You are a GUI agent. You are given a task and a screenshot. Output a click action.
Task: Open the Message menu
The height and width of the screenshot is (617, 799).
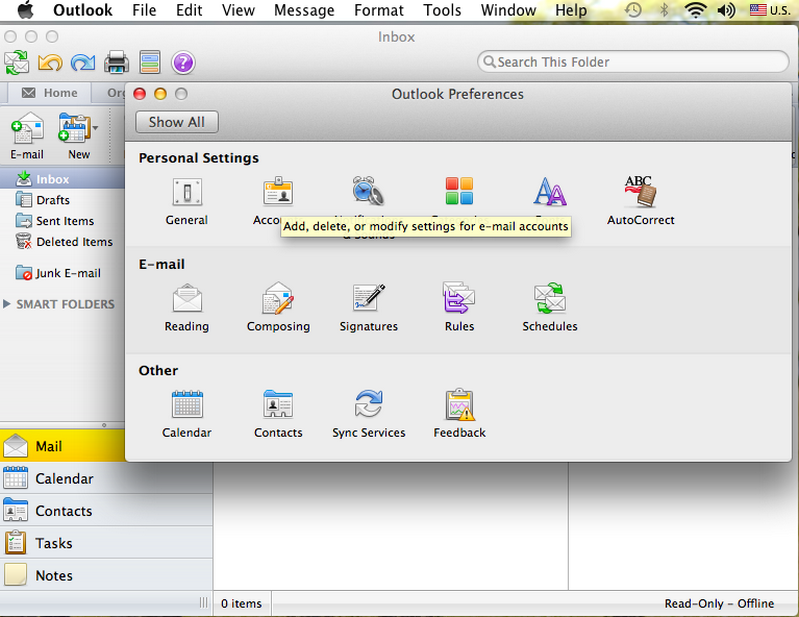click(x=304, y=10)
